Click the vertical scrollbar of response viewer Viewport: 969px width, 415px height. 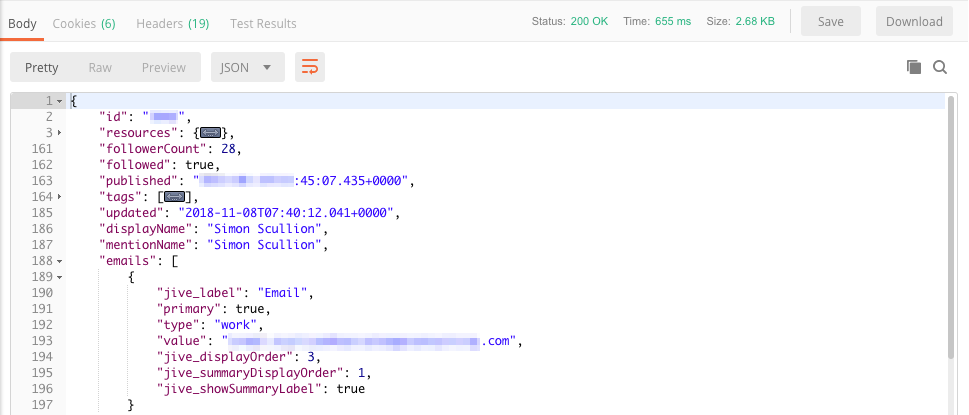(x=952, y=227)
